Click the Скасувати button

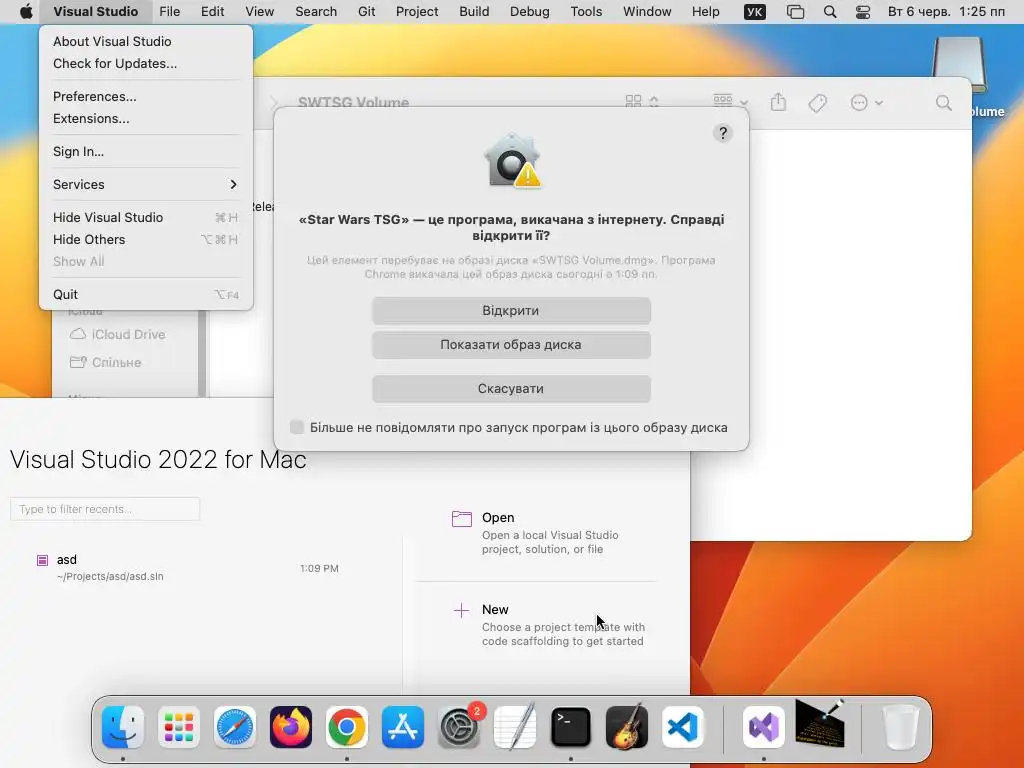click(511, 389)
